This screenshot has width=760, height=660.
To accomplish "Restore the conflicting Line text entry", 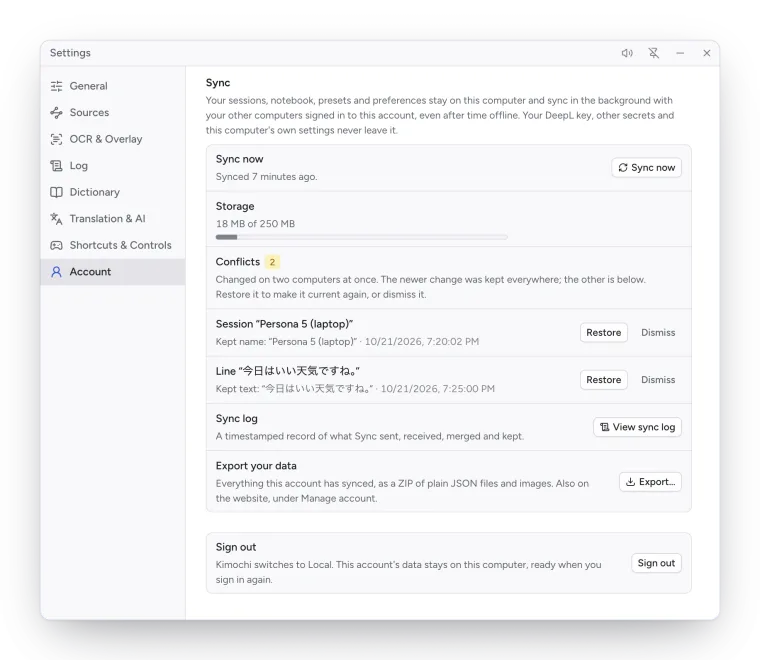I will tap(603, 380).
